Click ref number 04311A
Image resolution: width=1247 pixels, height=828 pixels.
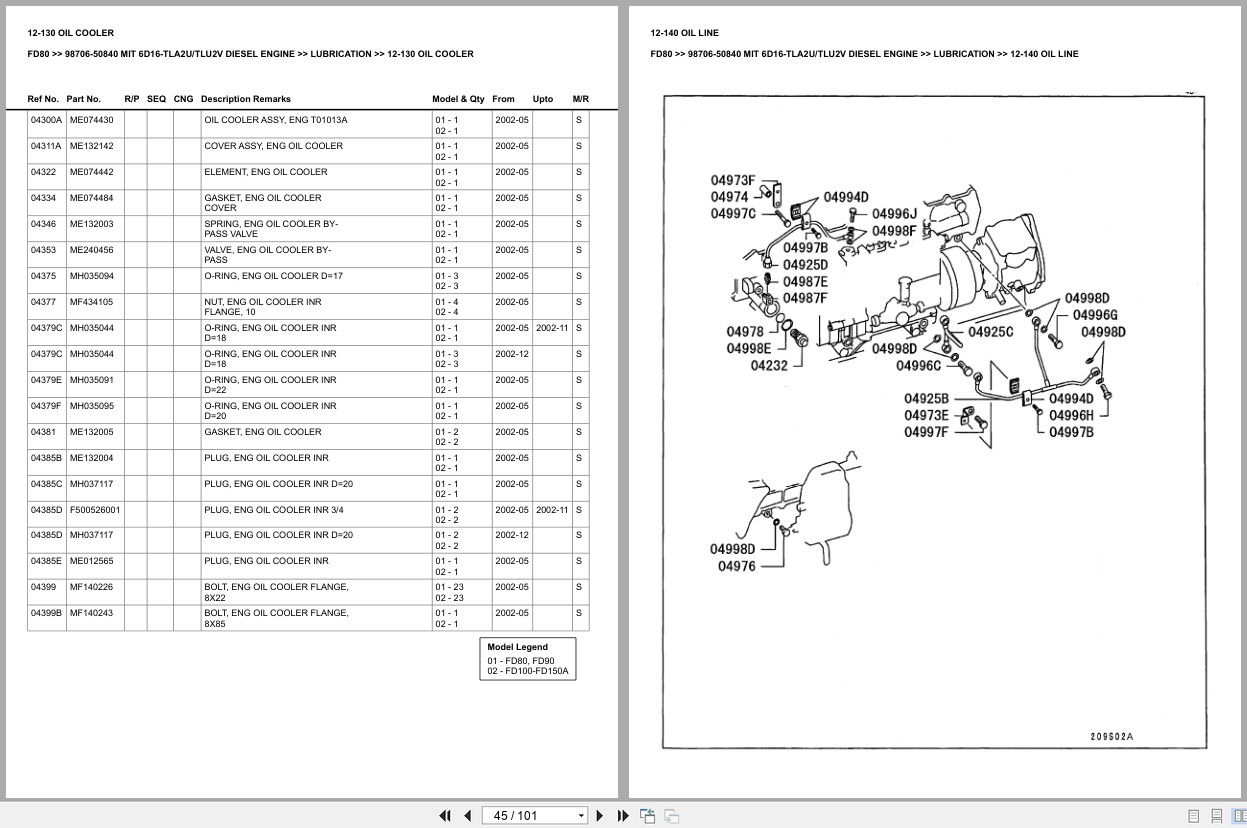(46, 146)
